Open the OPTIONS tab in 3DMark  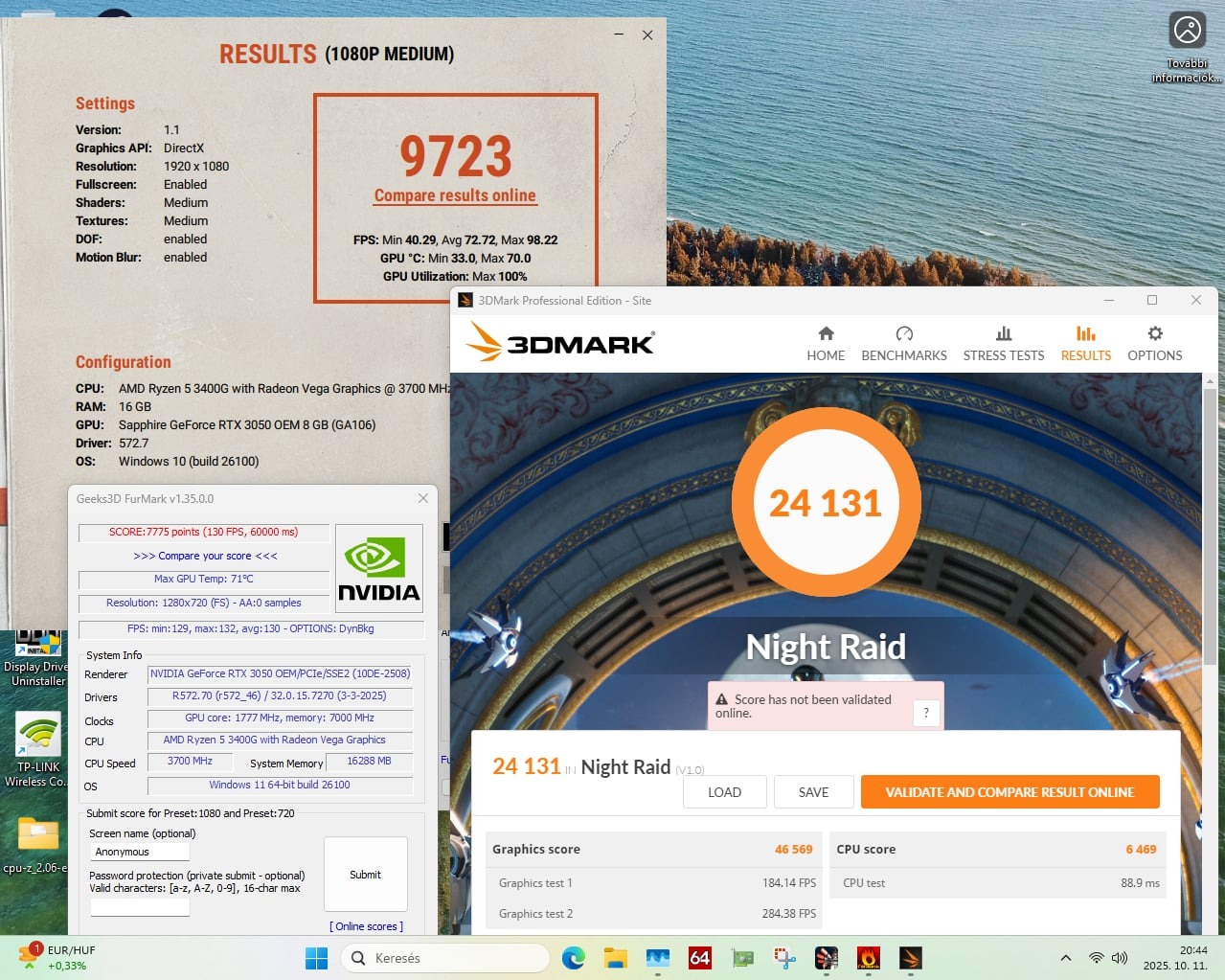[1155, 344]
